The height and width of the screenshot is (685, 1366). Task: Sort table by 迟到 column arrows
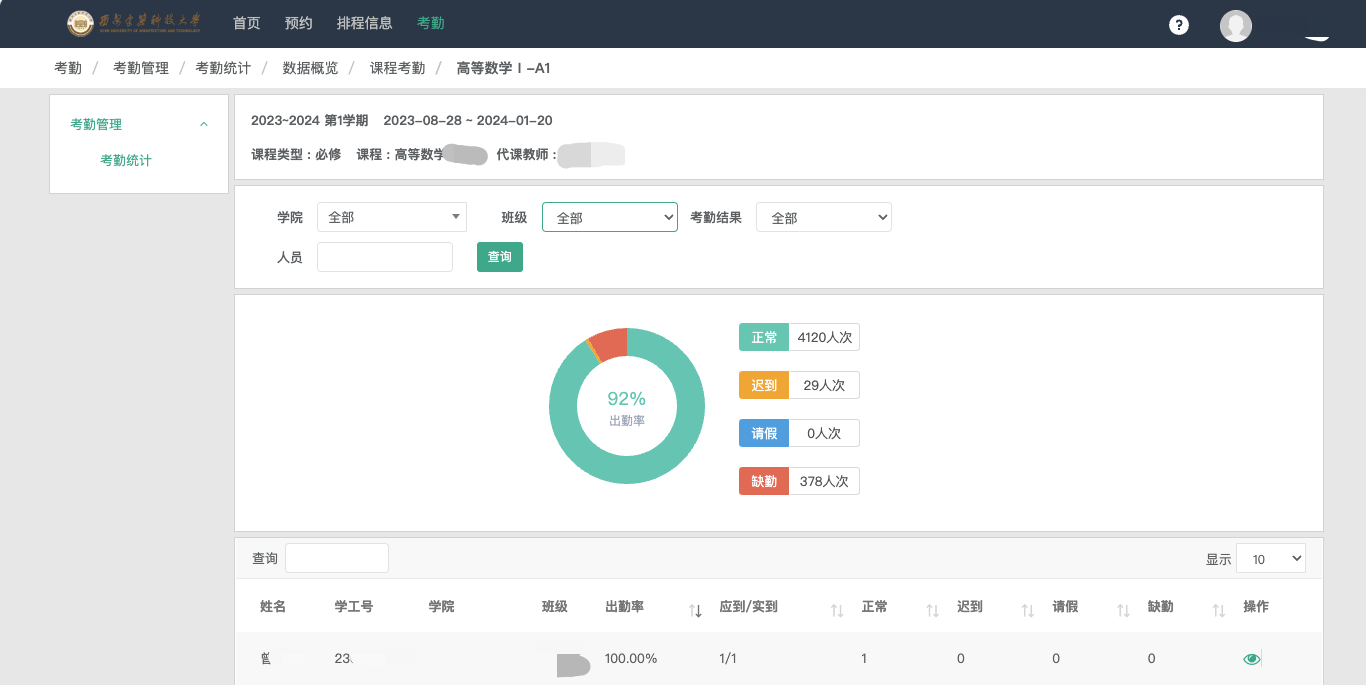point(1027,610)
